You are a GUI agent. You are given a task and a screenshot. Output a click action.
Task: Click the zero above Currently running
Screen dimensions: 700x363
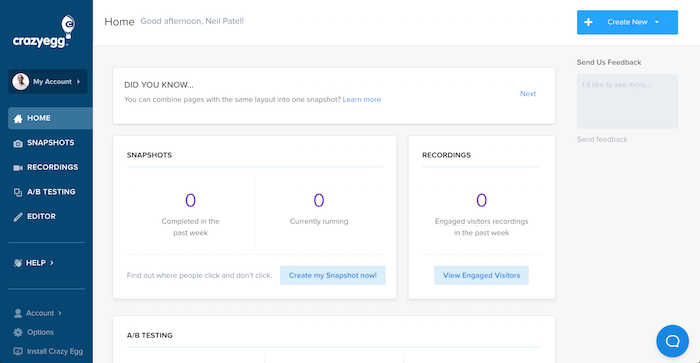point(319,200)
